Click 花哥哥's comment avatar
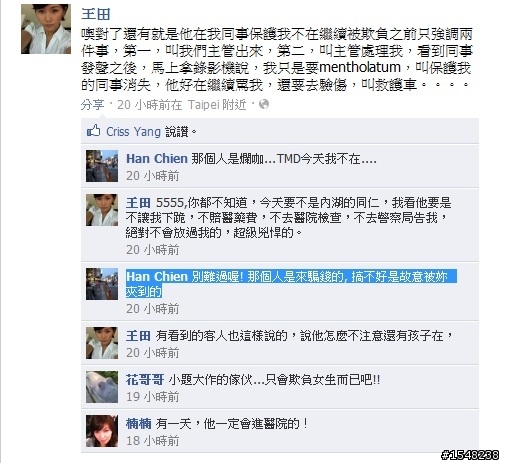Viewport: 506px width, 463px height. point(102,387)
